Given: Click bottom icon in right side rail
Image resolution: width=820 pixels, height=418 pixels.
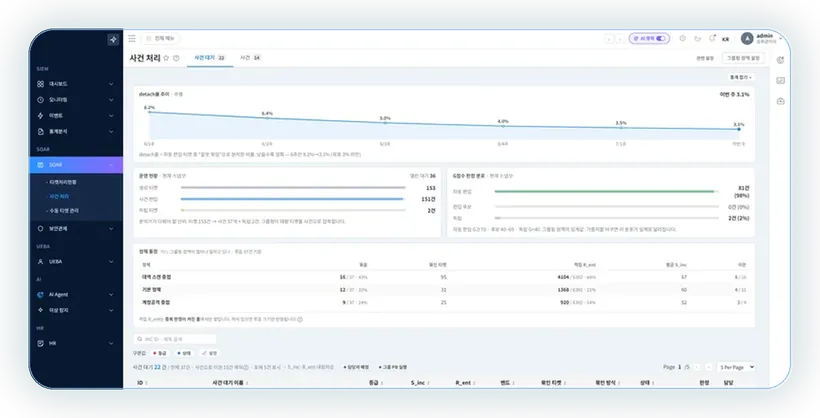Looking at the screenshot, I should click(780, 101).
